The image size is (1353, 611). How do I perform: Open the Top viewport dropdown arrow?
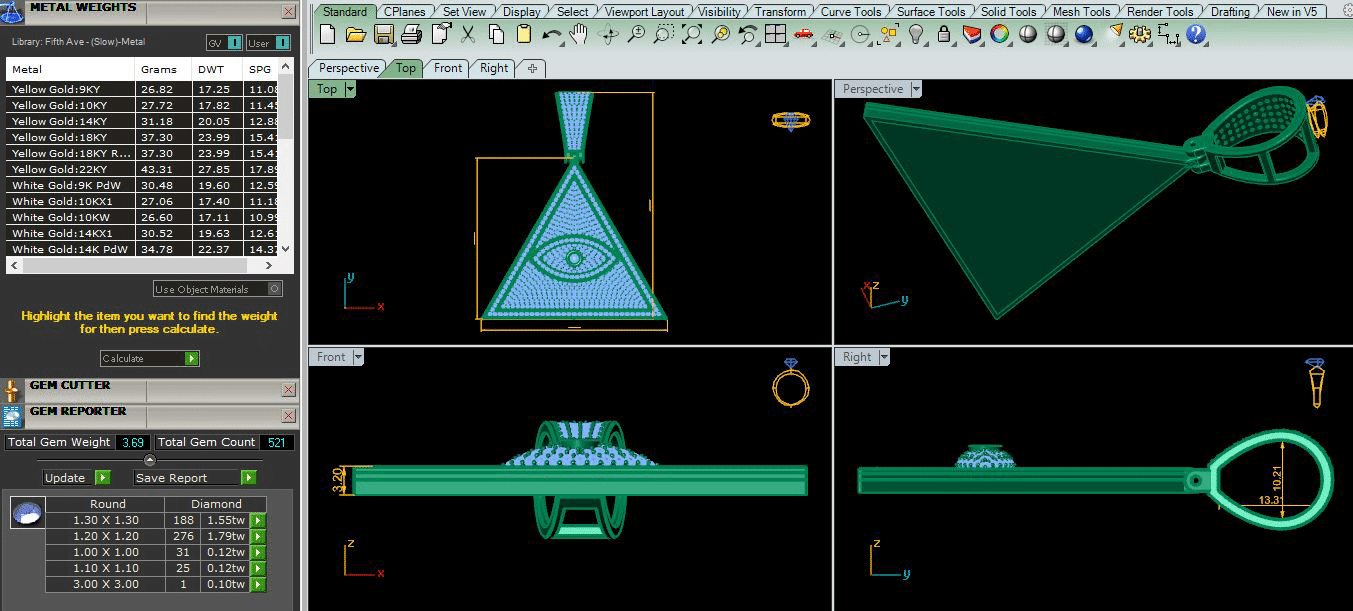click(350, 89)
